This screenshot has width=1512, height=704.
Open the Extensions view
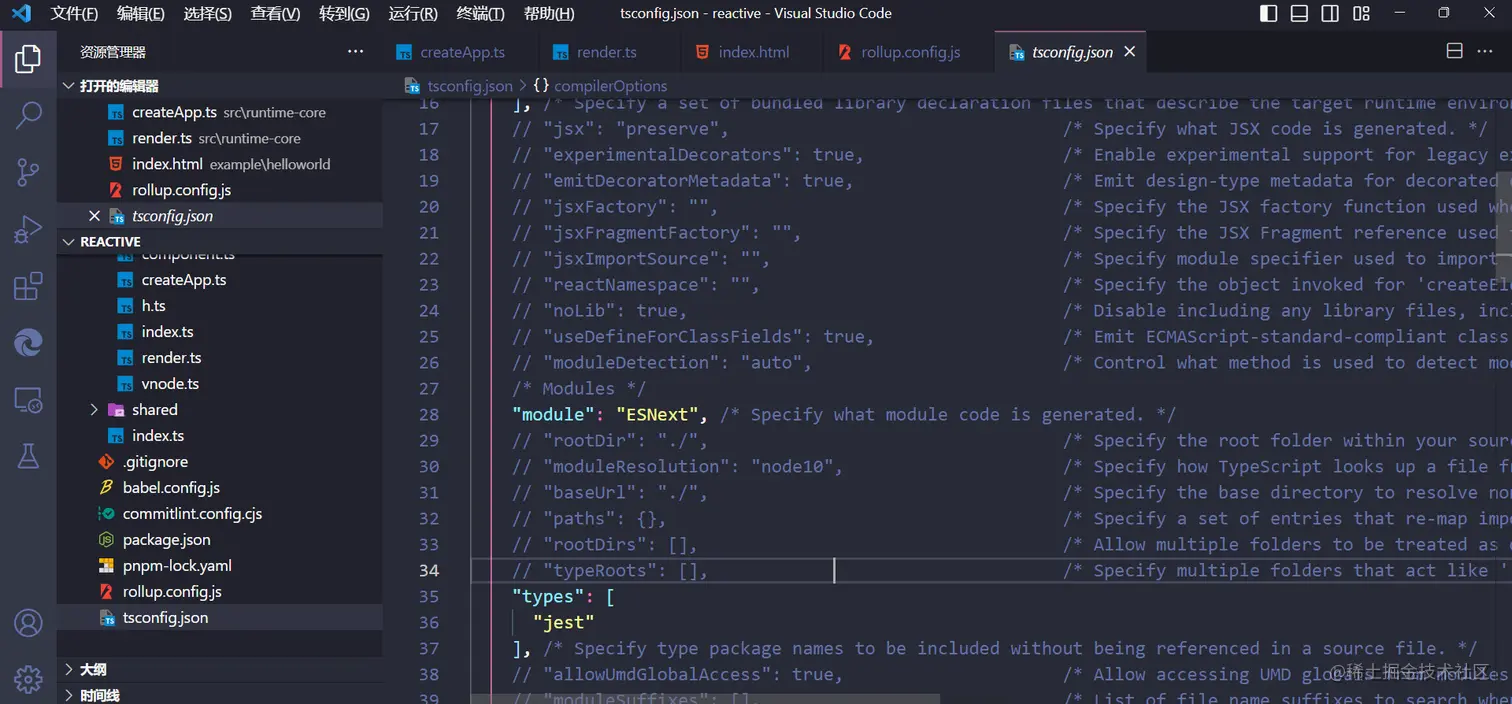click(28, 287)
